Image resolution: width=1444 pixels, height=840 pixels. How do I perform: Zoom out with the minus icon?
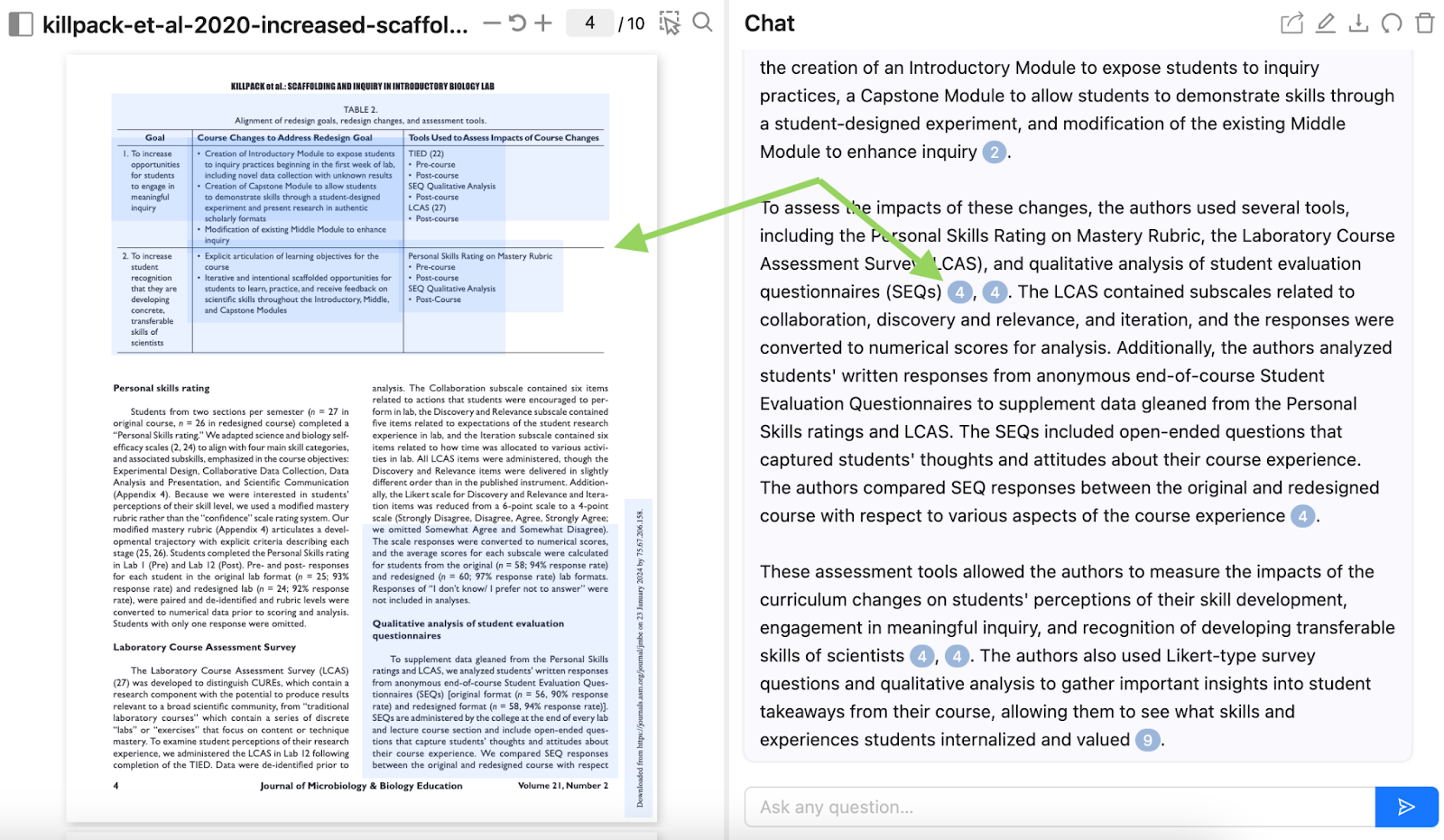pyautogui.click(x=492, y=23)
